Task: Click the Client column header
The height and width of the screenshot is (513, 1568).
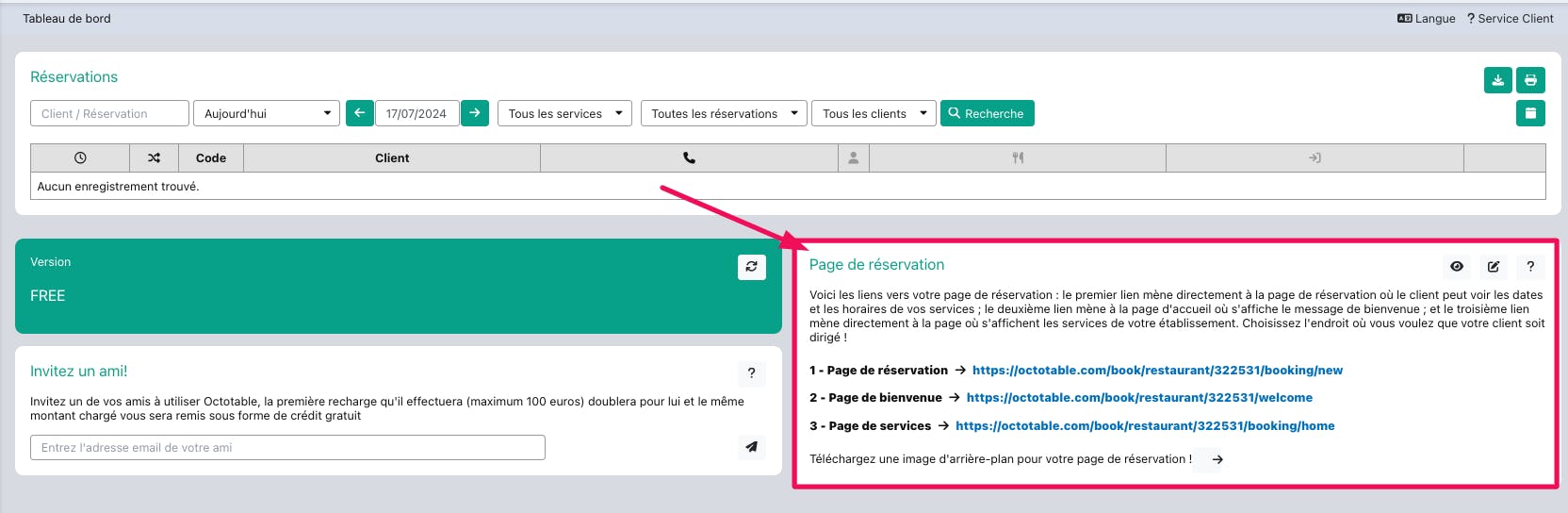Action: 392,157
